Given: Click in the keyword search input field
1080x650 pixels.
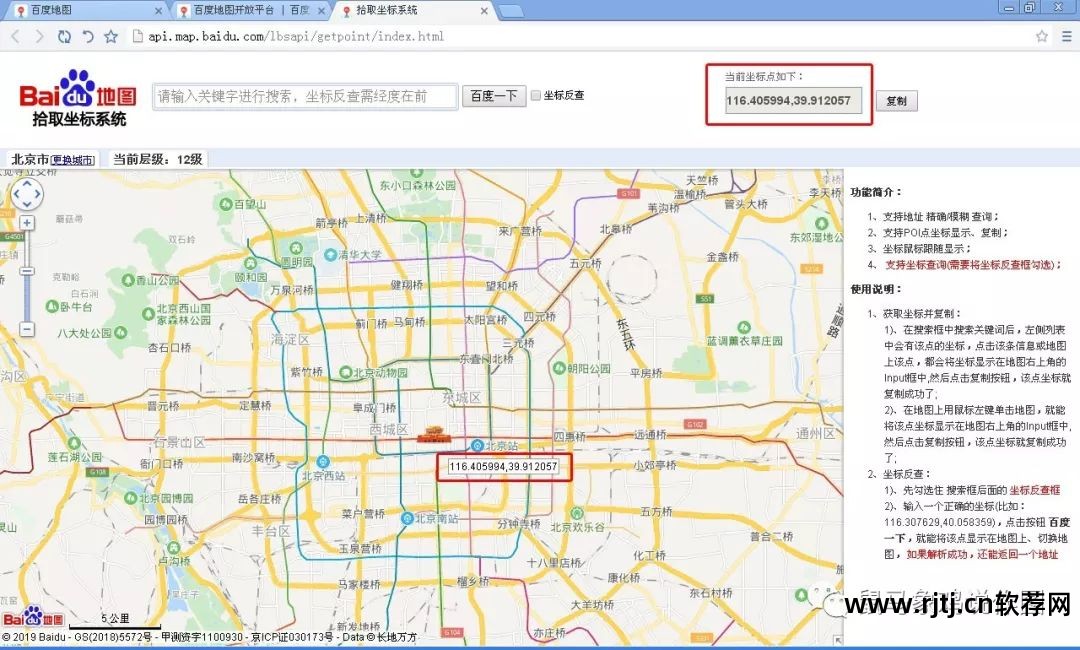Looking at the screenshot, I should click(305, 96).
